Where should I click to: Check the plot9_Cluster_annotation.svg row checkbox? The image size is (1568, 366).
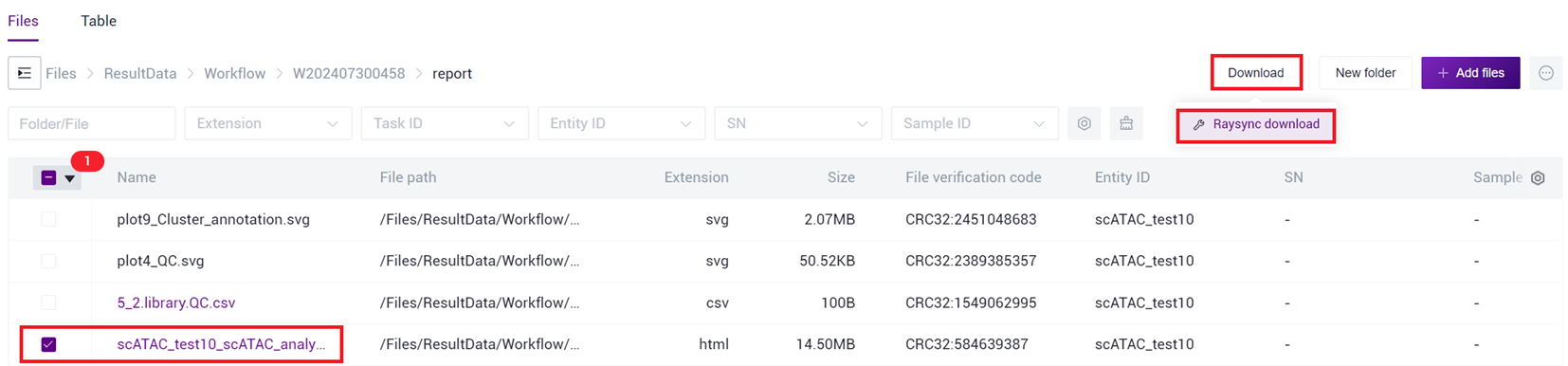coord(48,219)
